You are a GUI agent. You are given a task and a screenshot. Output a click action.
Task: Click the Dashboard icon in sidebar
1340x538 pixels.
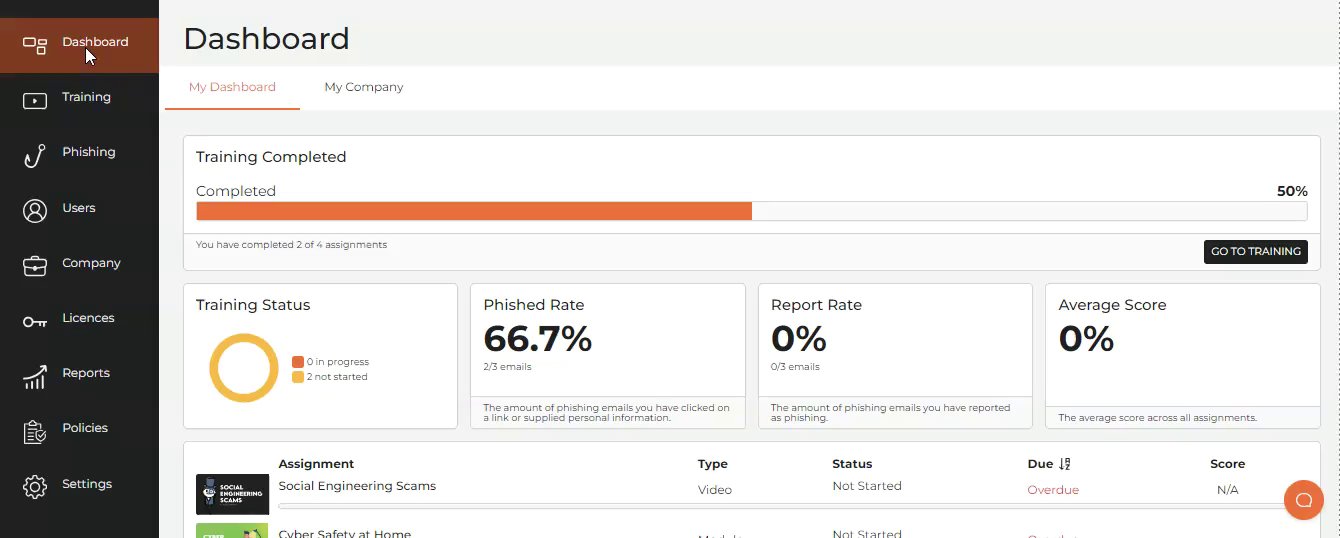[x=35, y=45]
